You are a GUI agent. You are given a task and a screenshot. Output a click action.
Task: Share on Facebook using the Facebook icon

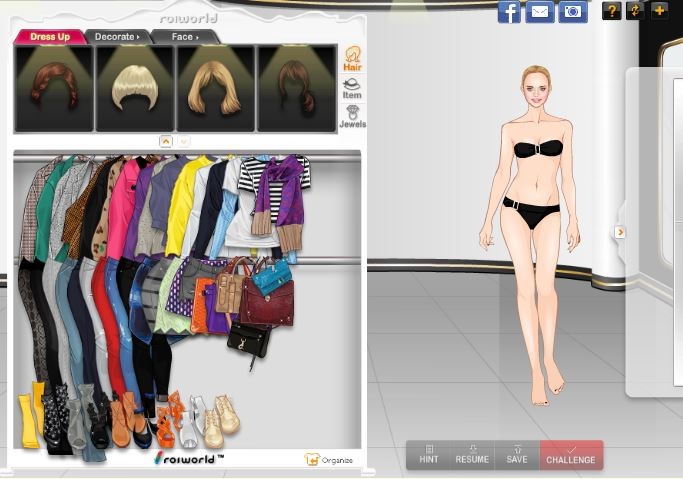(x=509, y=12)
